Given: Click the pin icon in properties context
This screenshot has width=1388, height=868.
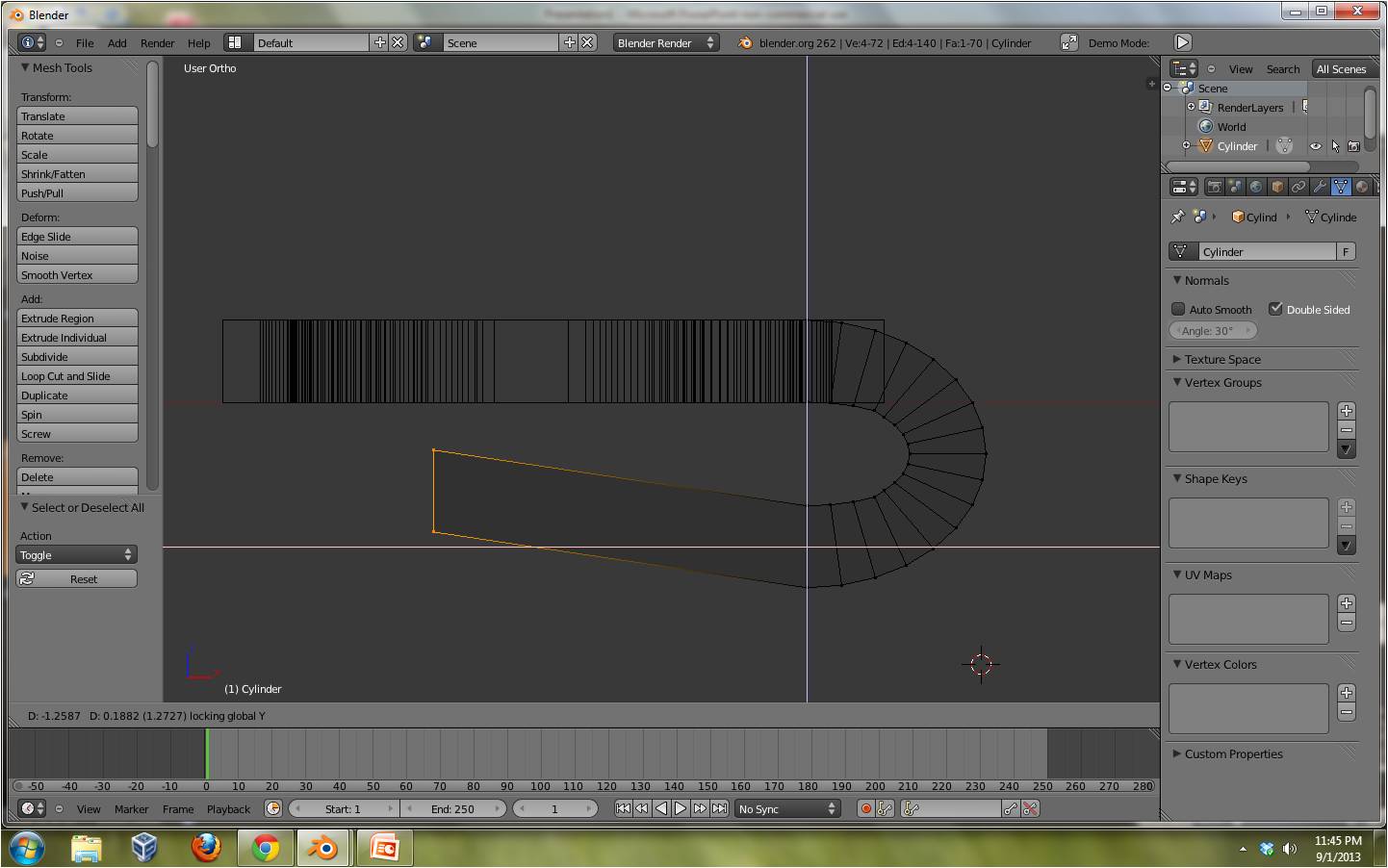Looking at the screenshot, I should point(1177,217).
